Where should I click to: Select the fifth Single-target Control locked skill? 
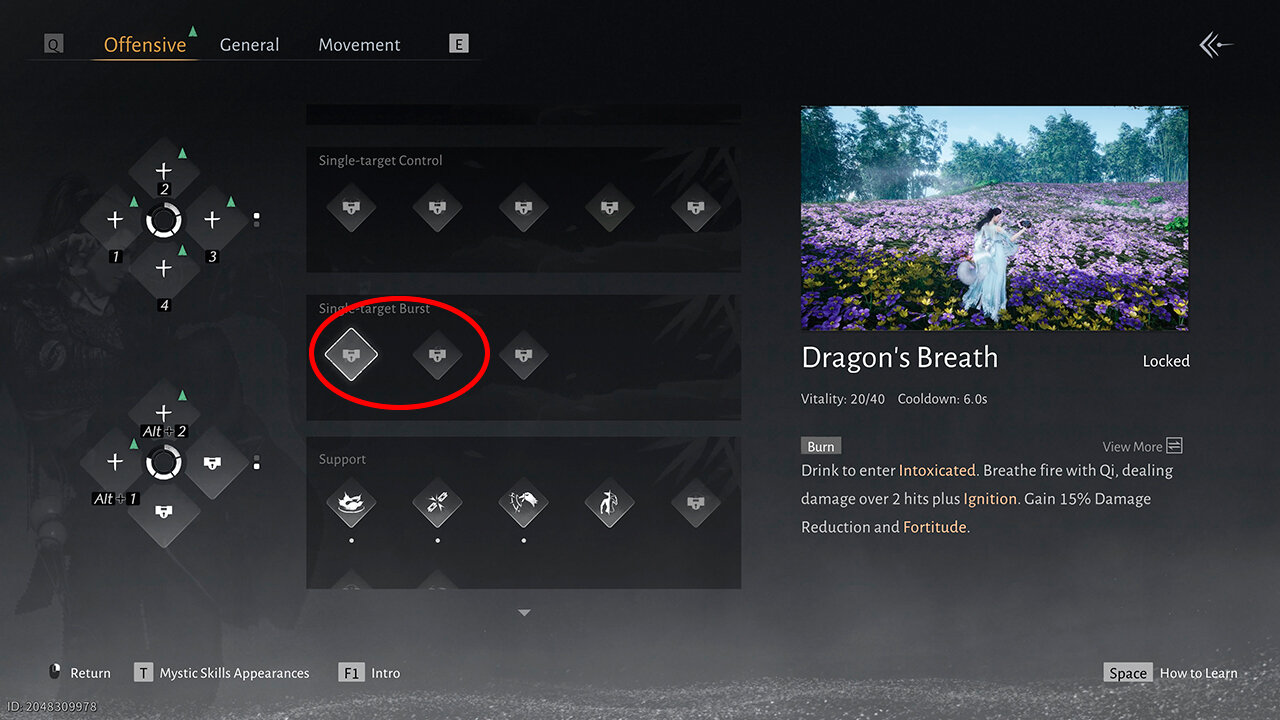click(x=695, y=208)
